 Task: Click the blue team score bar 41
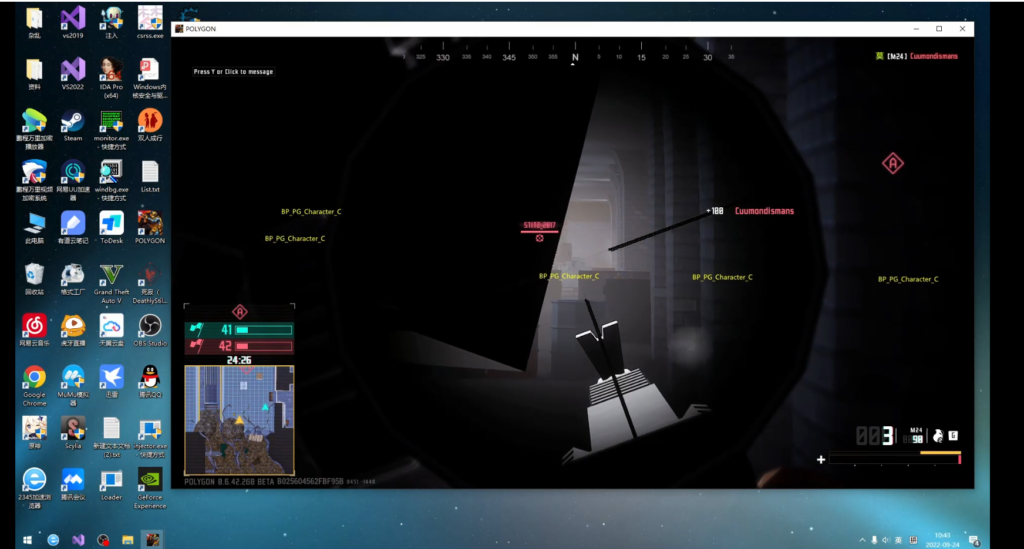click(x=239, y=330)
